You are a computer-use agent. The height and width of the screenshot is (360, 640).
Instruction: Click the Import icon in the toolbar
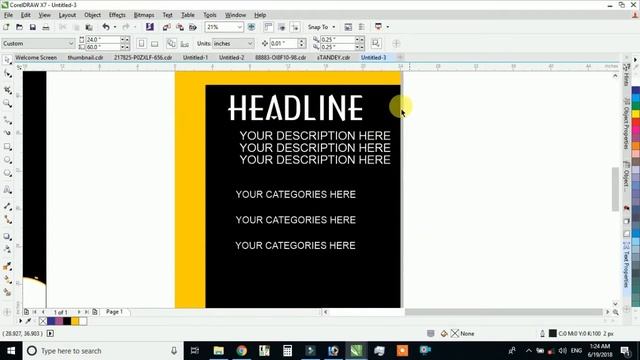click(x=167, y=27)
